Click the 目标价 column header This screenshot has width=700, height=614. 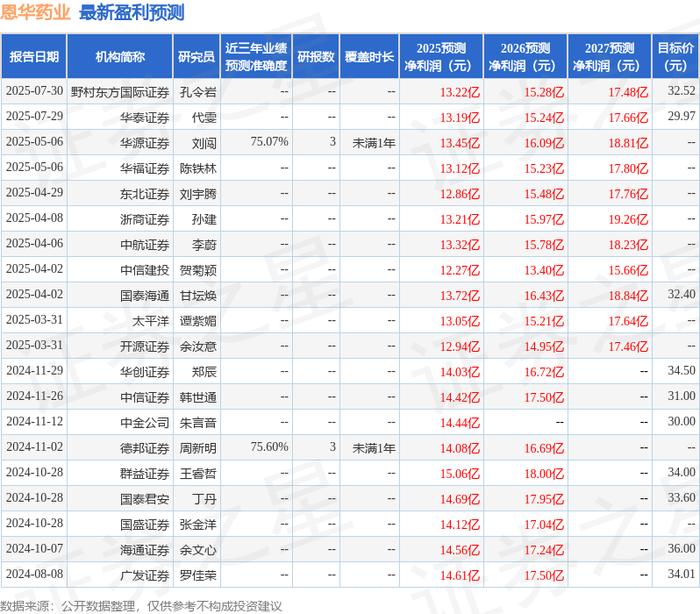pyautogui.click(x=675, y=57)
